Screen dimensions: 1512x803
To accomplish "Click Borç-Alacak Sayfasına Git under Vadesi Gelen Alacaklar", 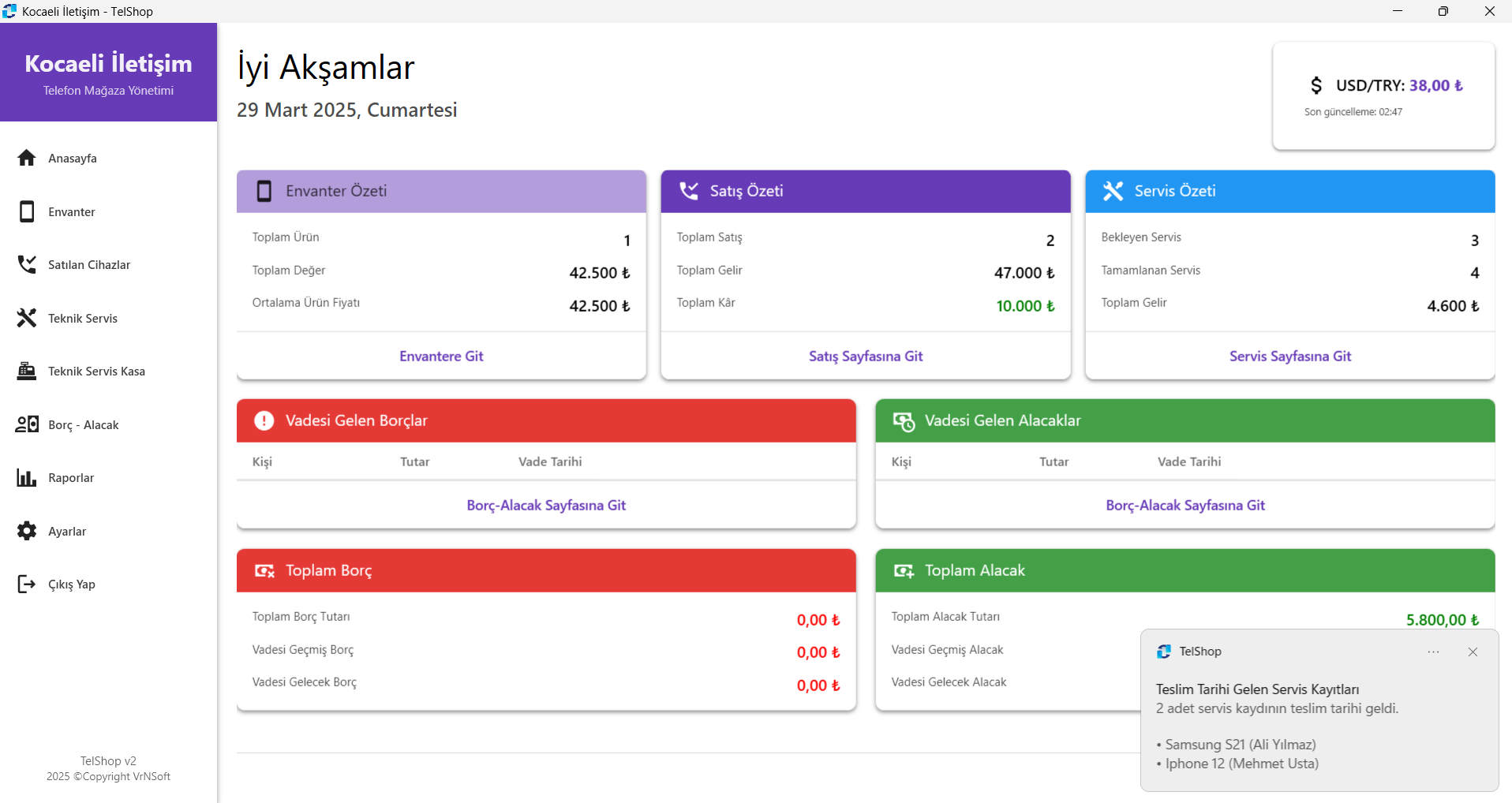I will [x=1186, y=505].
